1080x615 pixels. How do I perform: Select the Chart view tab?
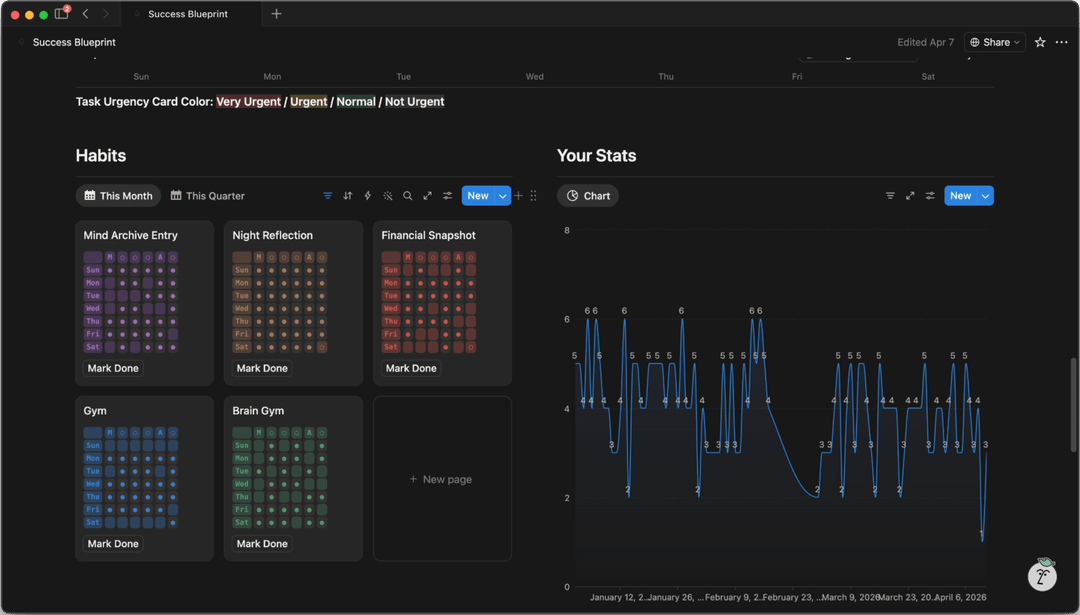point(588,196)
